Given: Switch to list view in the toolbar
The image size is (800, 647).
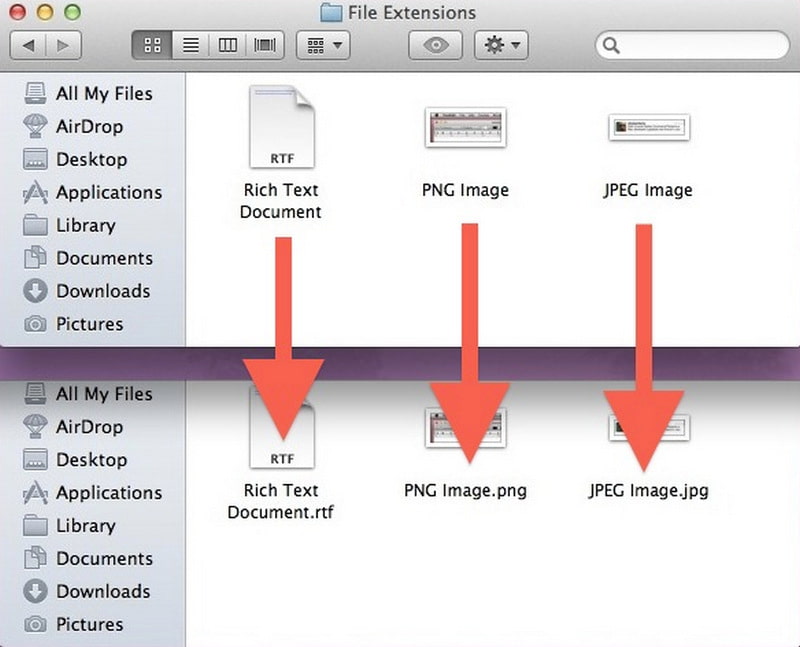Looking at the screenshot, I should pos(191,45).
